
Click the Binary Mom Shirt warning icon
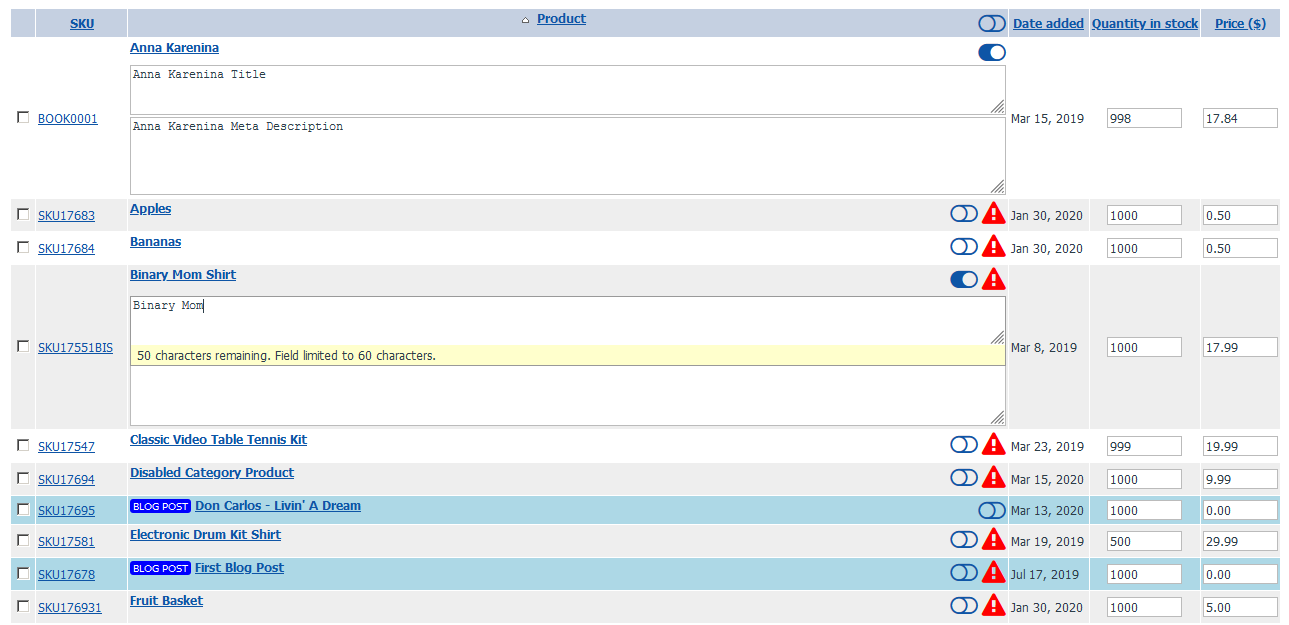(x=993, y=279)
